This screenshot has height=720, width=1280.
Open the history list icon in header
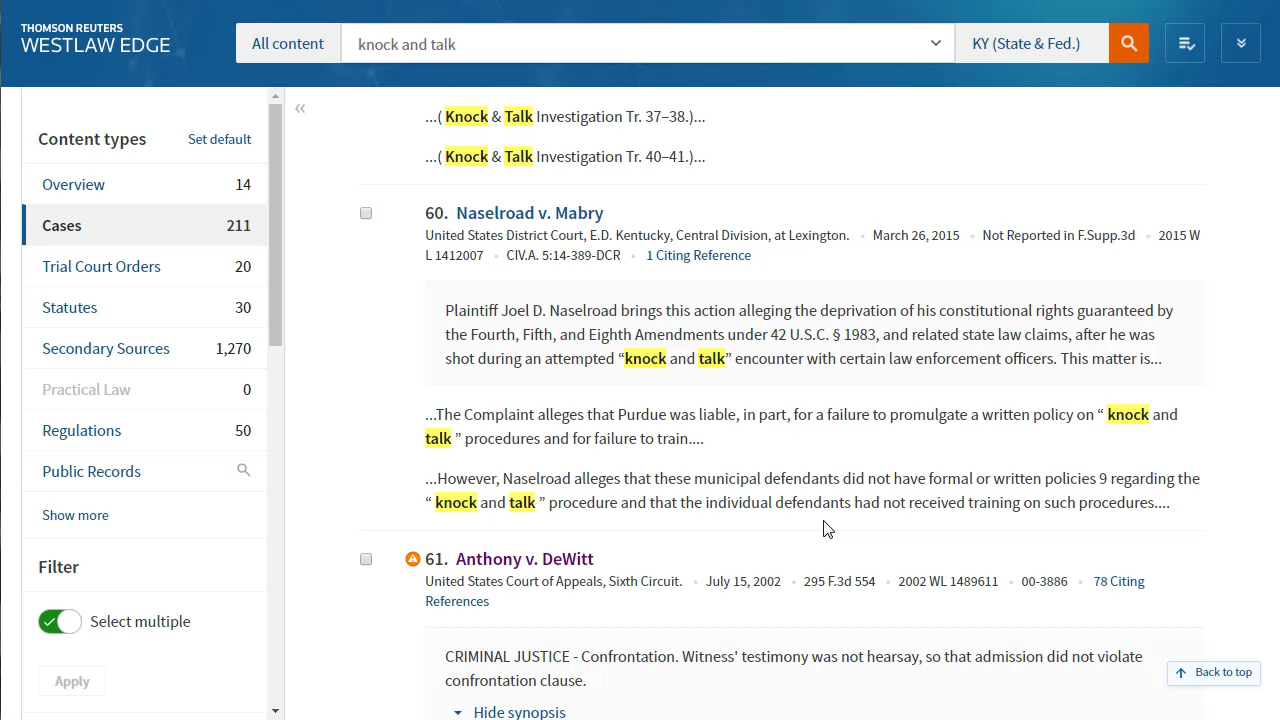pyautogui.click(x=1185, y=44)
